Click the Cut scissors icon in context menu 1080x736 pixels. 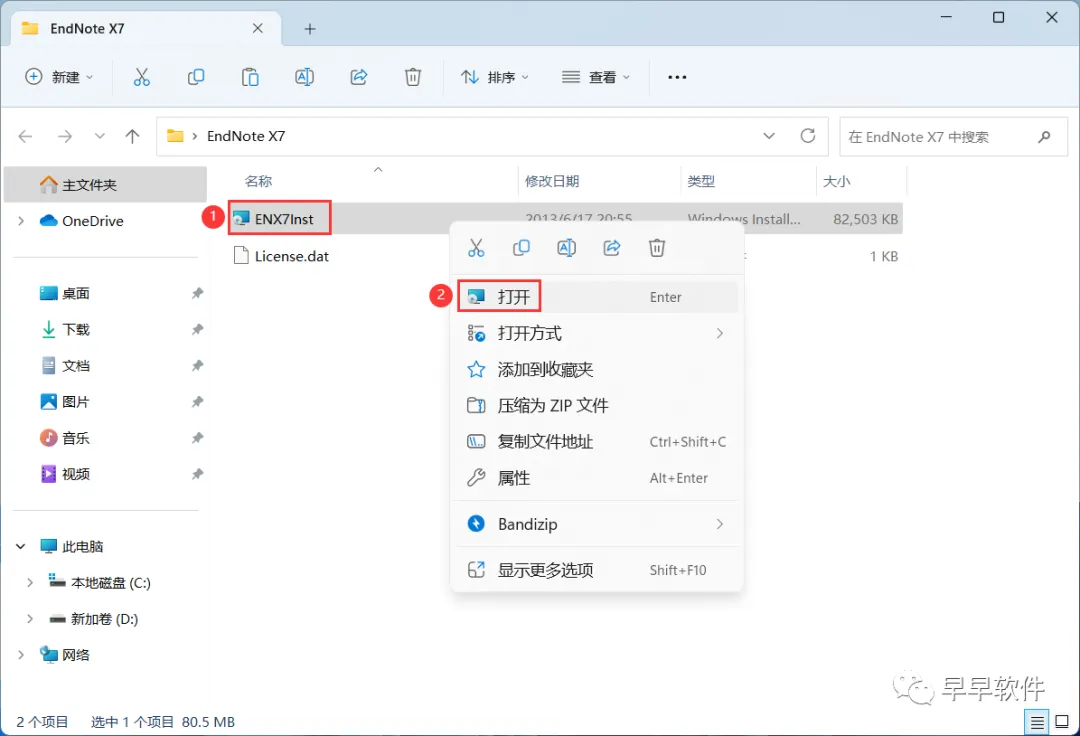point(476,248)
